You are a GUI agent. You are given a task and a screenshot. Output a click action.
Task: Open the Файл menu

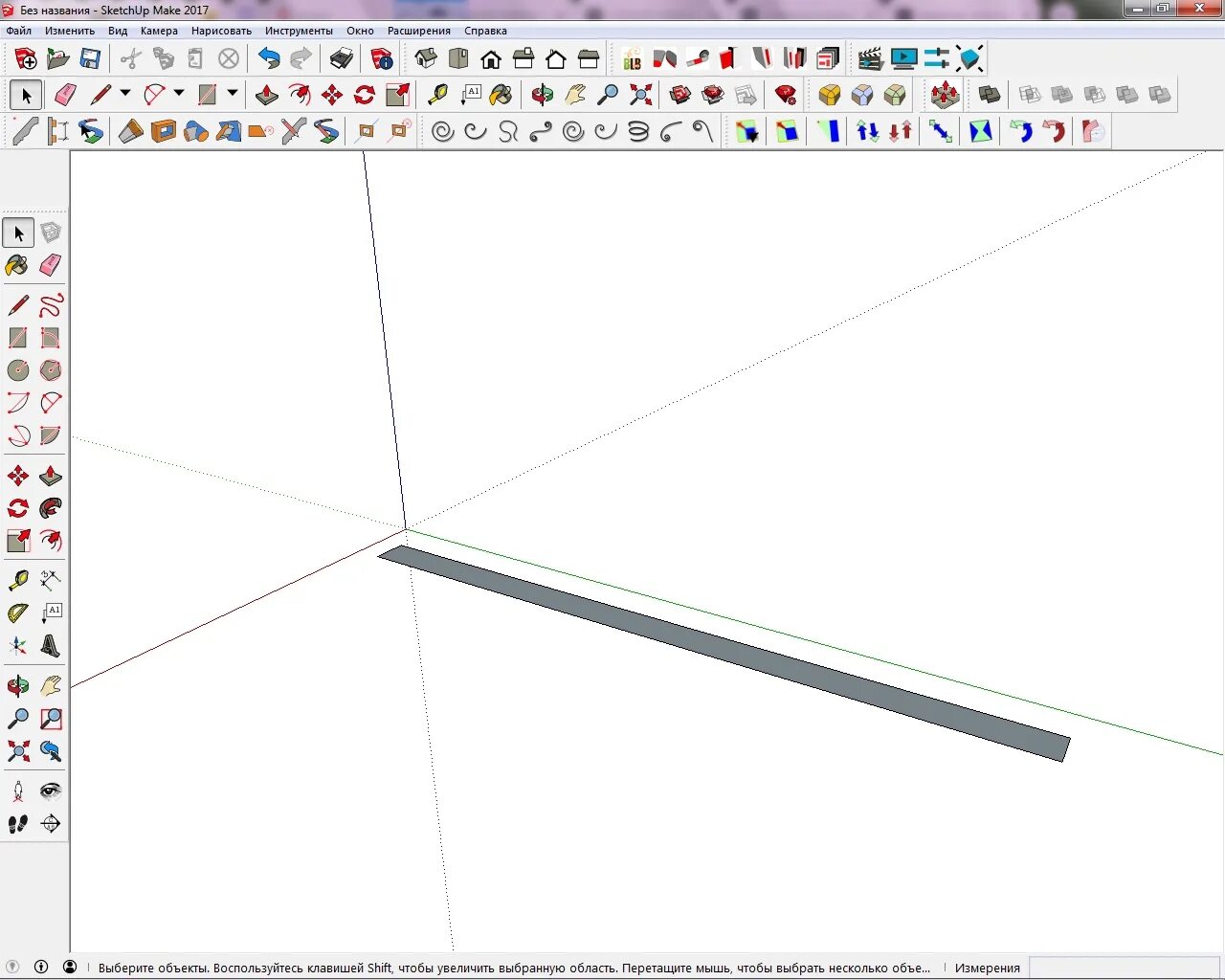pyautogui.click(x=19, y=31)
